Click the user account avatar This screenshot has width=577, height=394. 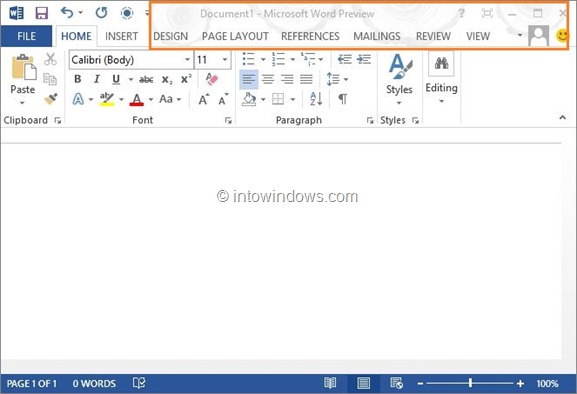point(538,36)
